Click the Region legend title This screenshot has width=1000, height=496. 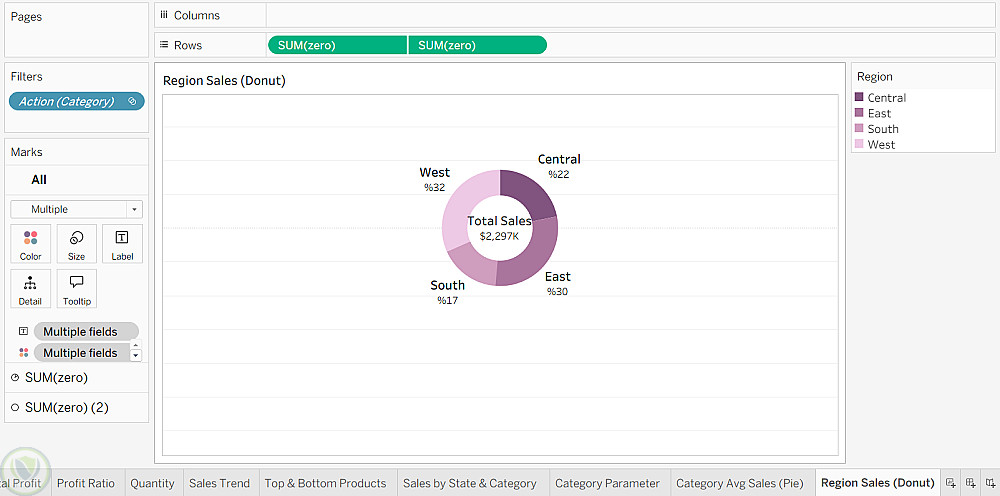(874, 77)
